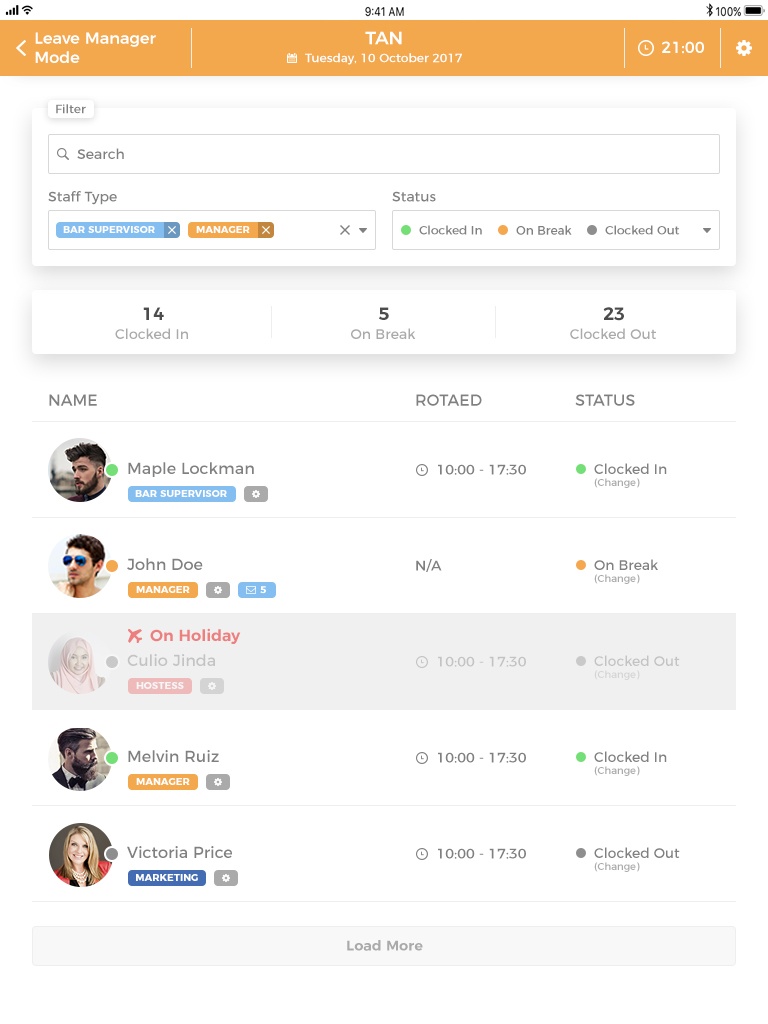Clear all Staff Type selections
The image size is (768, 1024).
[x=345, y=230]
